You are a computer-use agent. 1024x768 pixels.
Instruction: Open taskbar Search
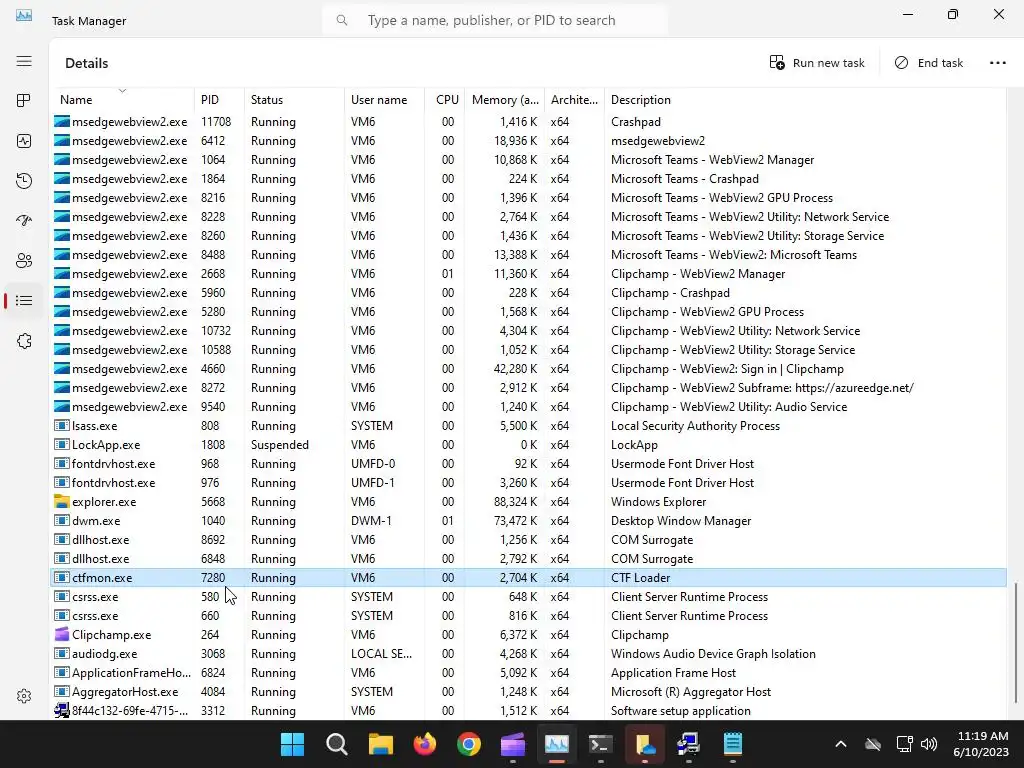click(x=337, y=744)
